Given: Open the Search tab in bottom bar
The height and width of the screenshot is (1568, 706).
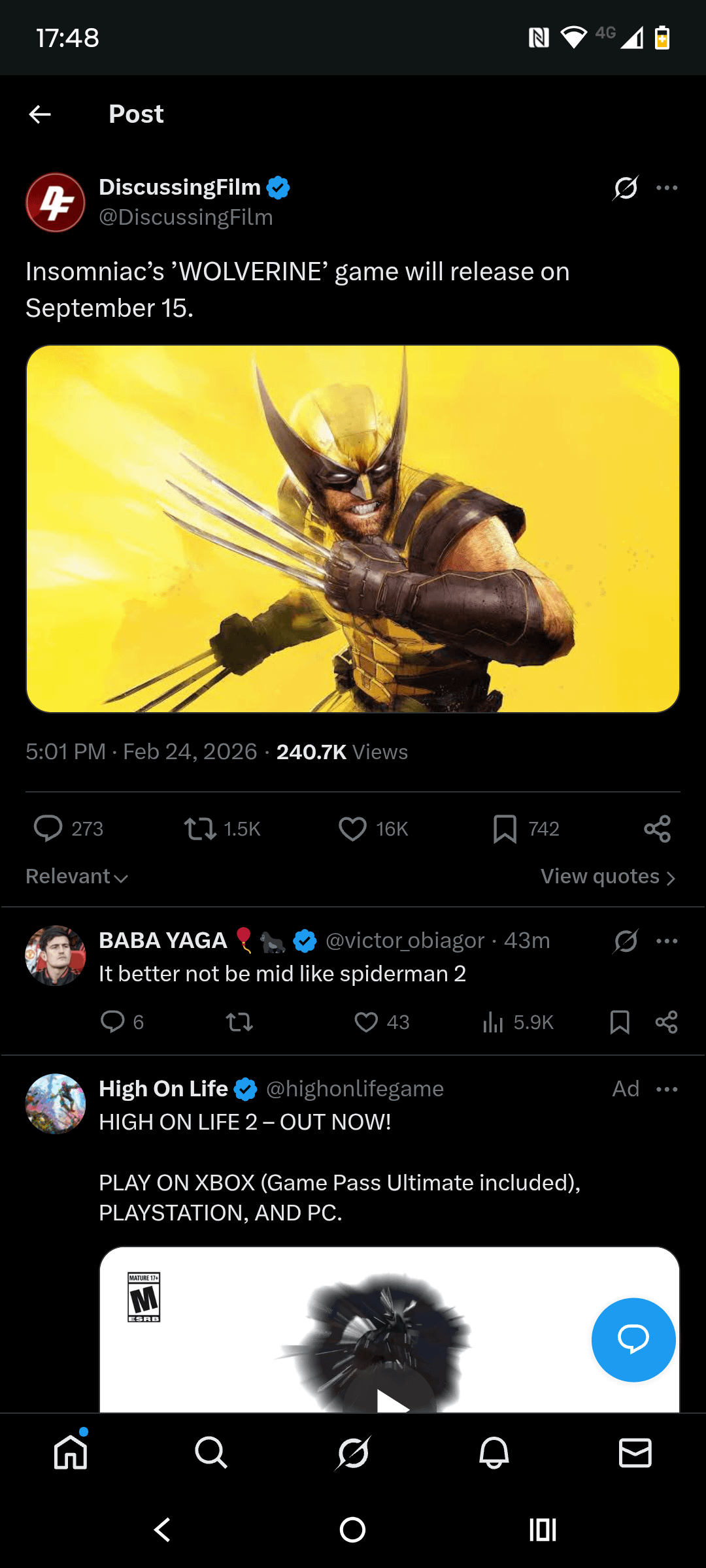Looking at the screenshot, I should [x=211, y=1453].
